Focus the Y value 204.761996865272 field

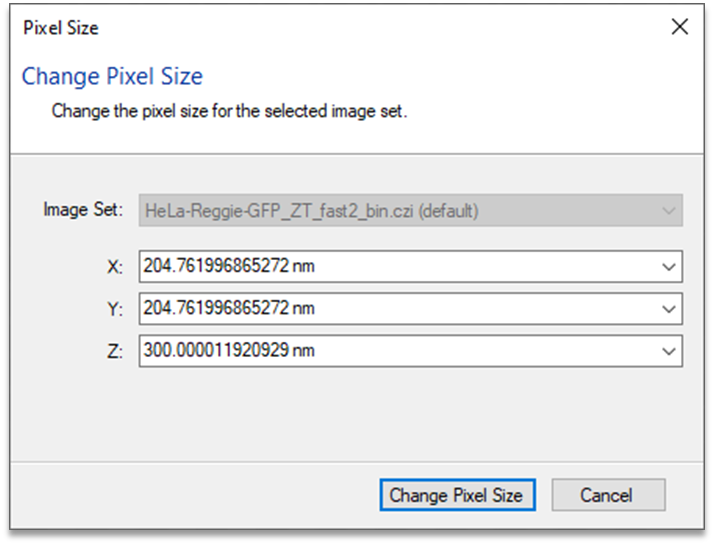tap(410, 309)
